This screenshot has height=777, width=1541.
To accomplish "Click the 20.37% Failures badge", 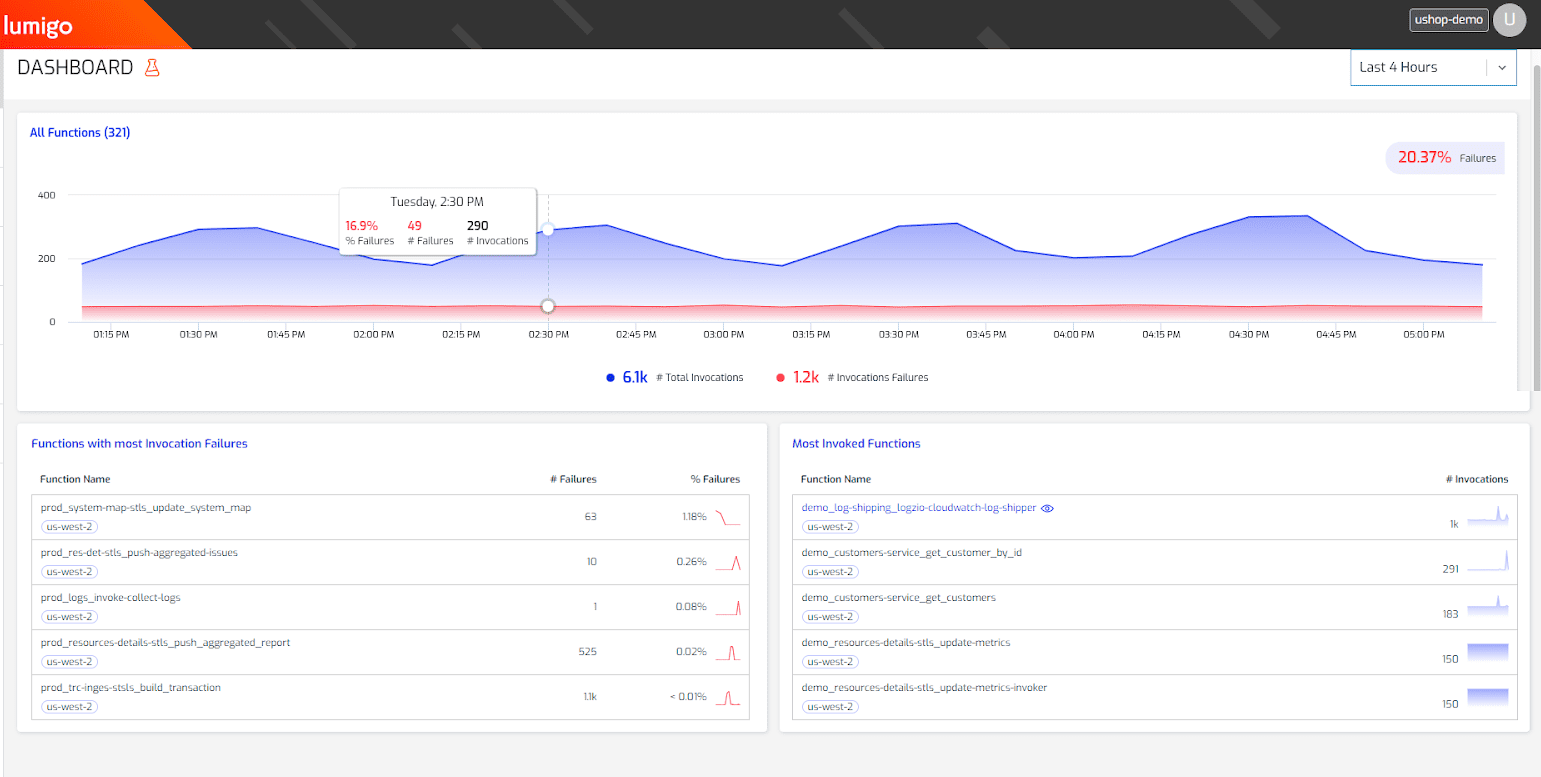I will [1445, 158].
